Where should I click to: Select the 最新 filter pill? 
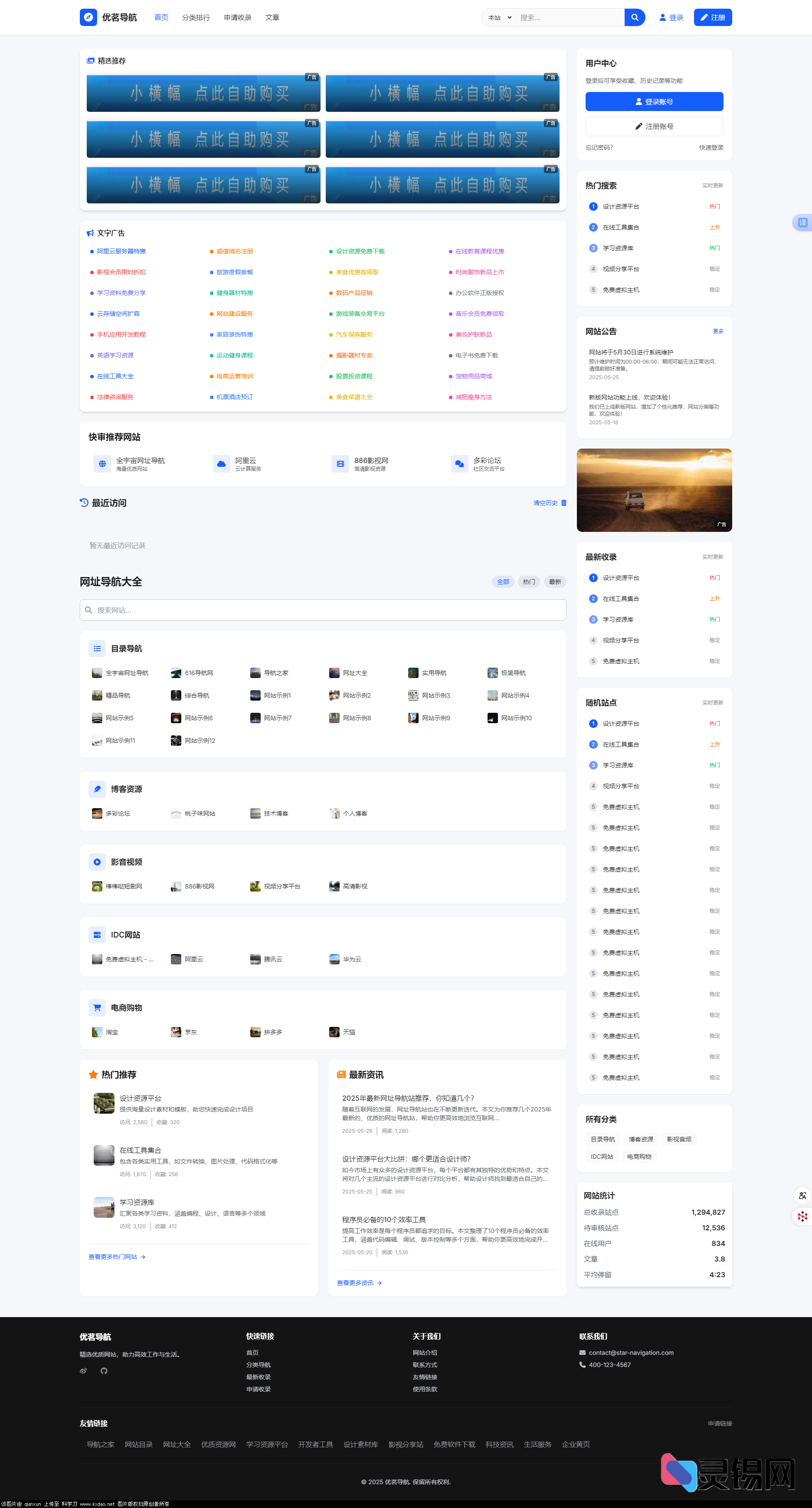[555, 581]
